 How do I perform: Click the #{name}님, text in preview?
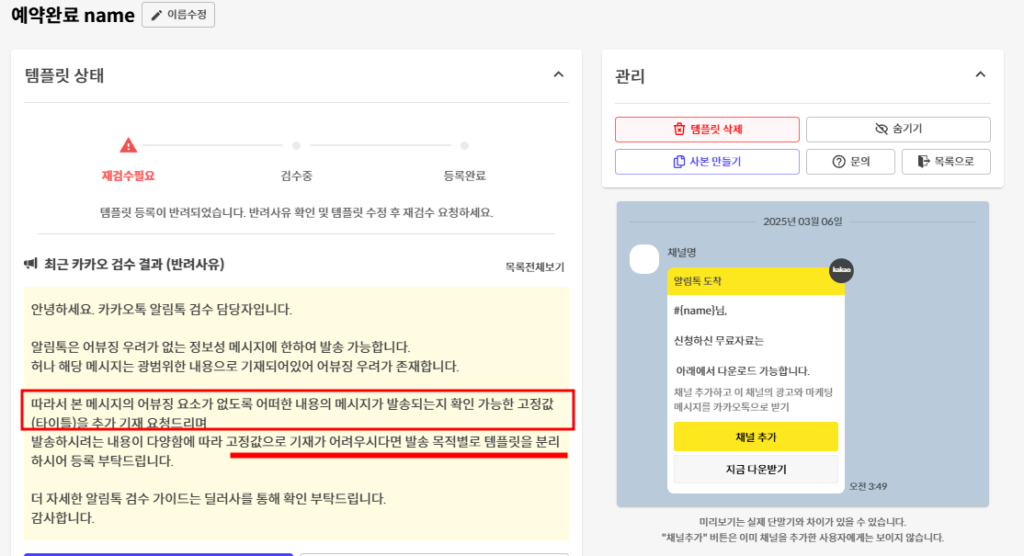(x=700, y=310)
